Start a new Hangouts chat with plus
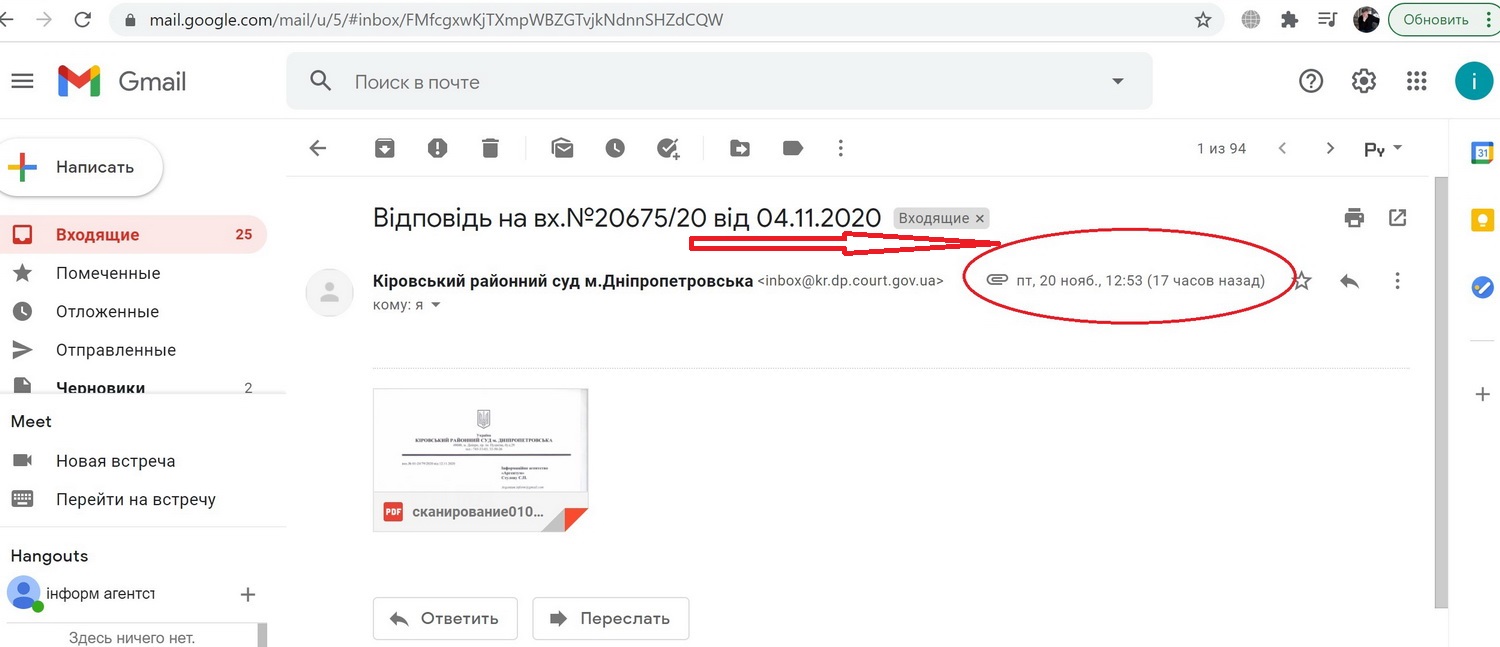The width and height of the screenshot is (1500, 647). coord(248,595)
